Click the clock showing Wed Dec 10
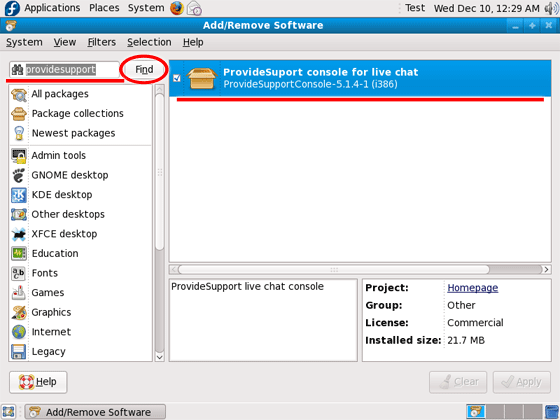560x420 pixels. (486, 8)
